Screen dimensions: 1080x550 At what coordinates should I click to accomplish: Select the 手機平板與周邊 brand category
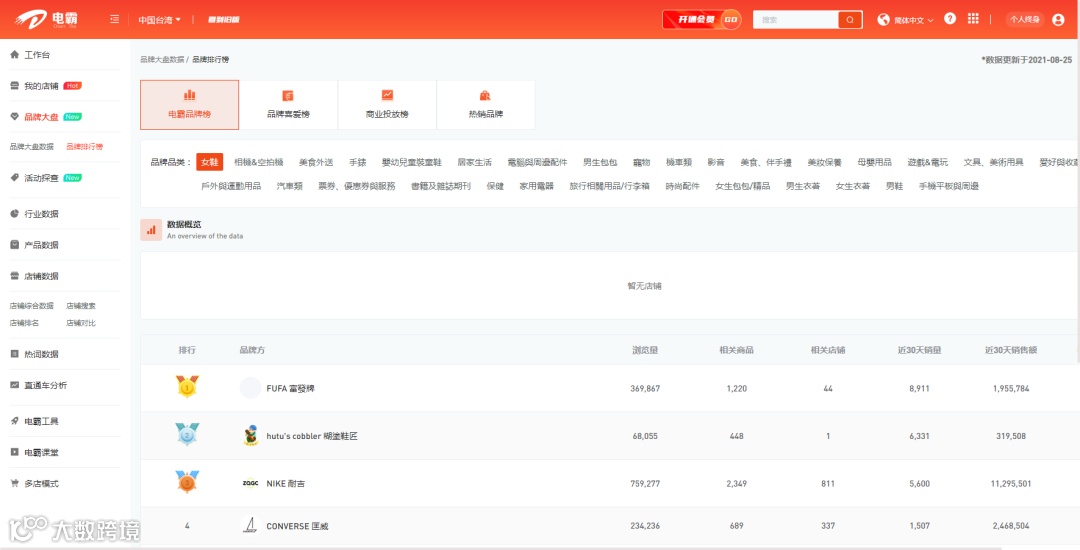tap(948, 186)
